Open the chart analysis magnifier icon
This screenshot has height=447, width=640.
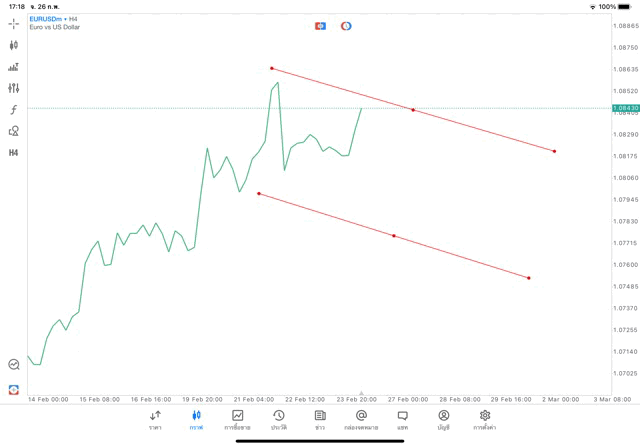point(14,365)
